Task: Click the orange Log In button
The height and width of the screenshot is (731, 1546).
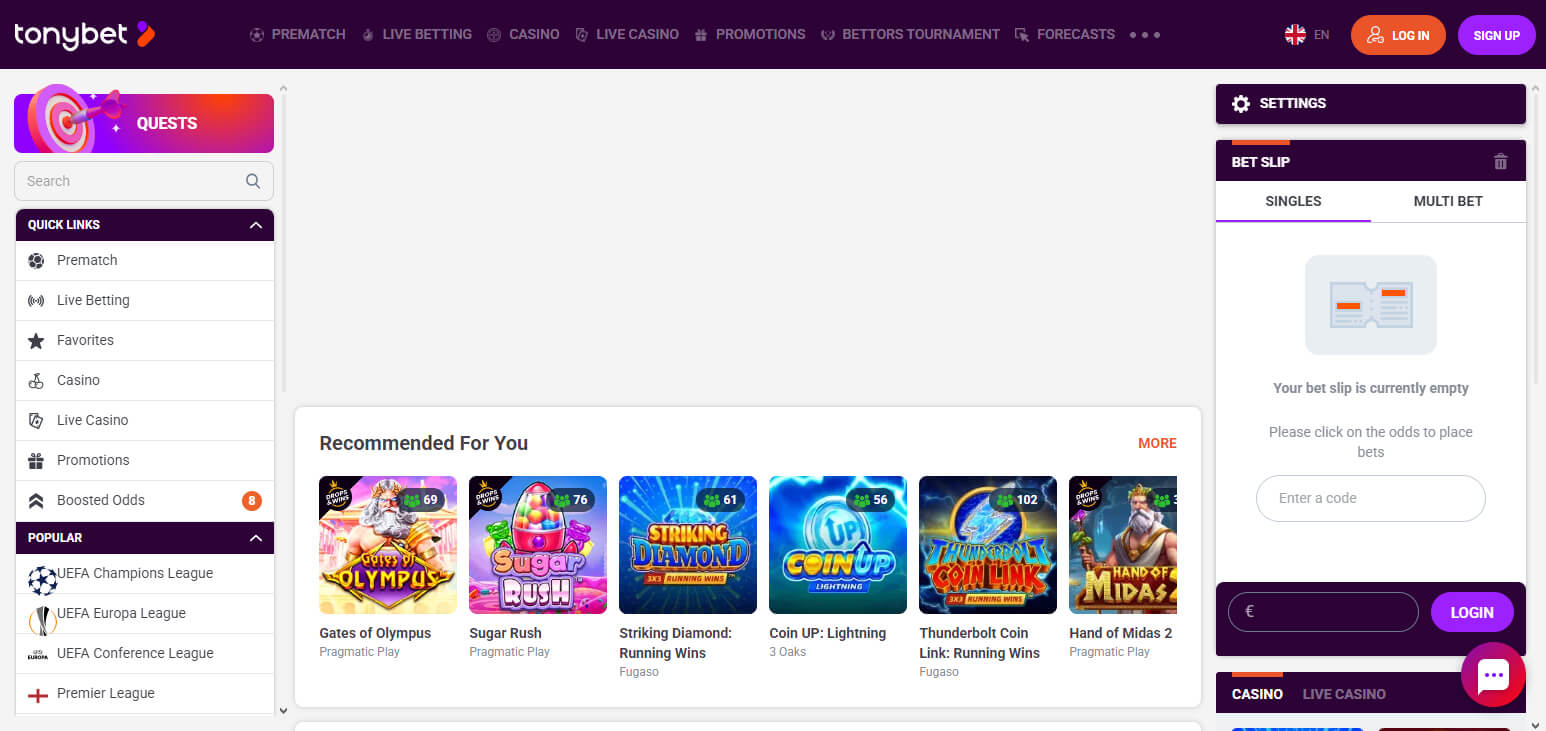Action: pyautogui.click(x=1398, y=35)
